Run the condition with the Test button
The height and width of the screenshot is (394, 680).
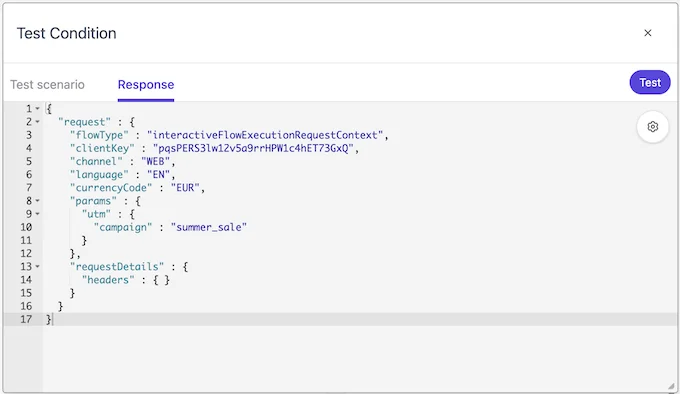click(650, 82)
